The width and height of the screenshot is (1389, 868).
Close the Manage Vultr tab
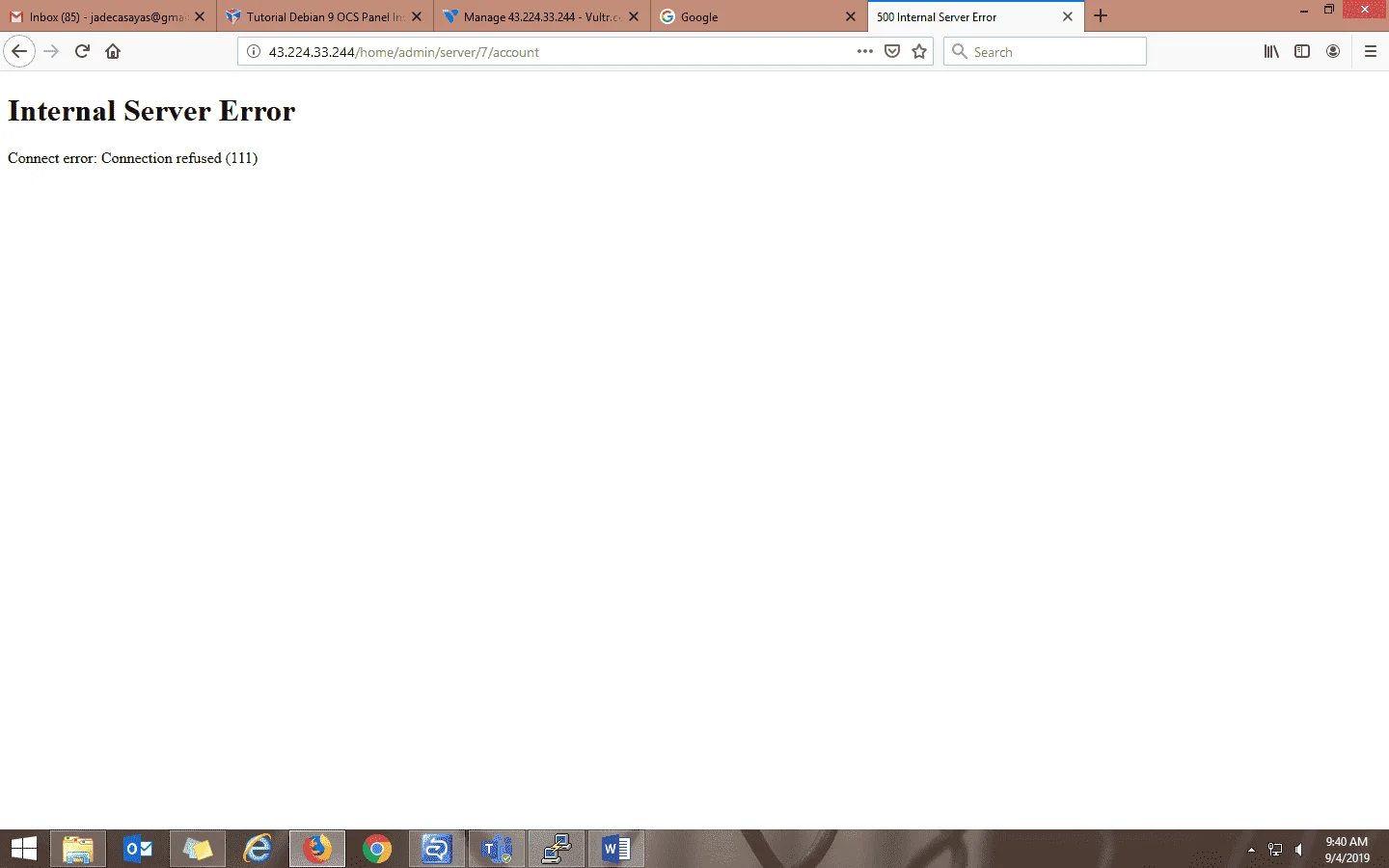coord(634,16)
